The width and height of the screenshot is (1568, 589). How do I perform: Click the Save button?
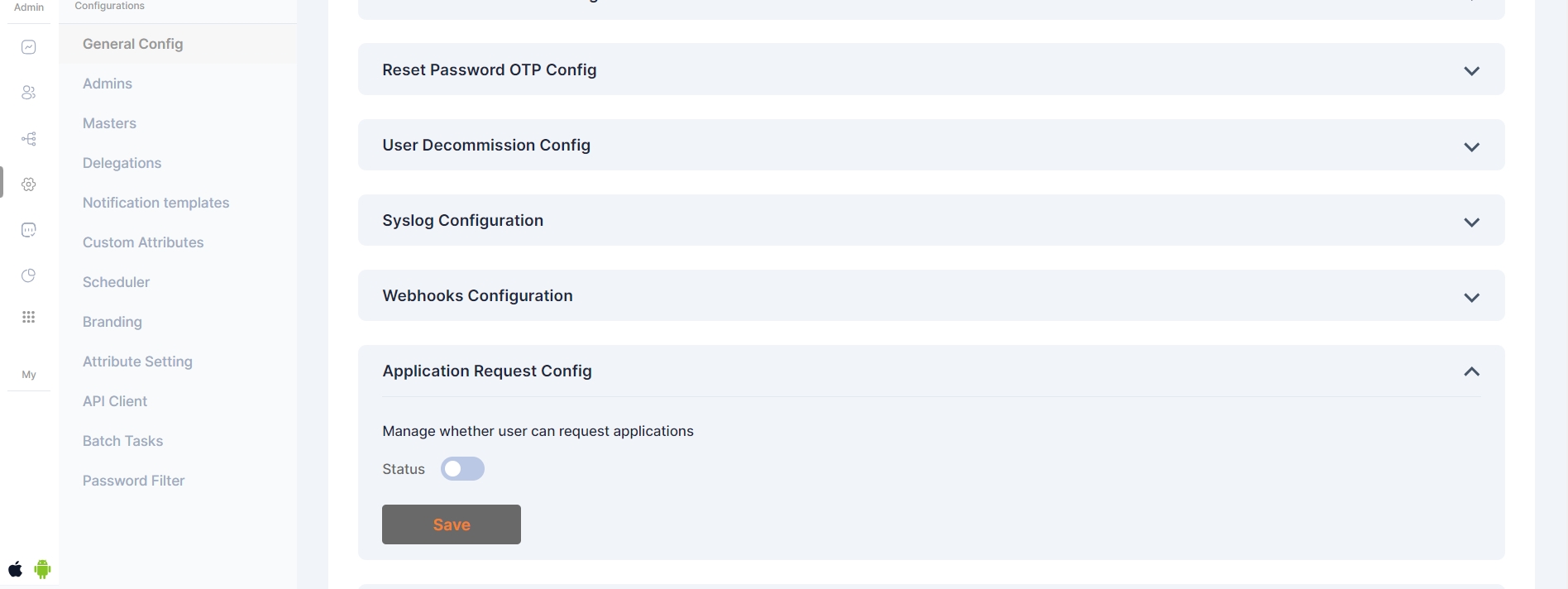pyautogui.click(x=452, y=524)
